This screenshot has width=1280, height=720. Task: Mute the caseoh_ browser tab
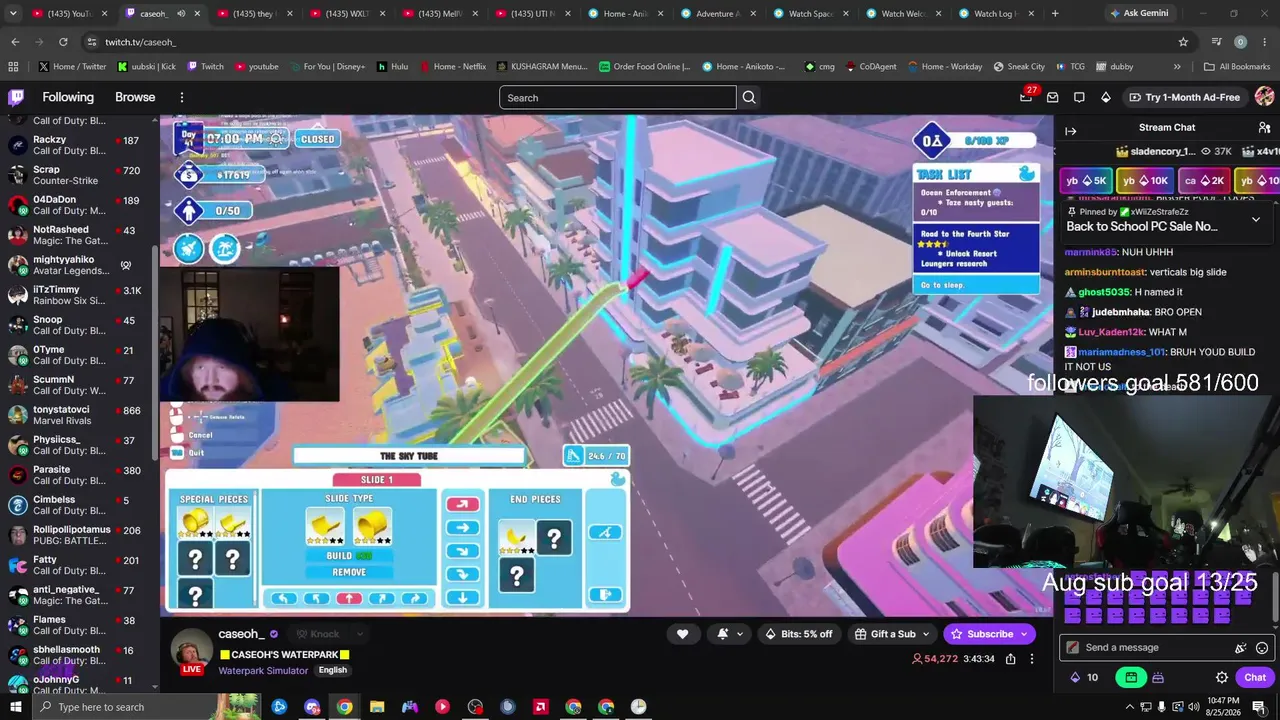click(x=181, y=14)
